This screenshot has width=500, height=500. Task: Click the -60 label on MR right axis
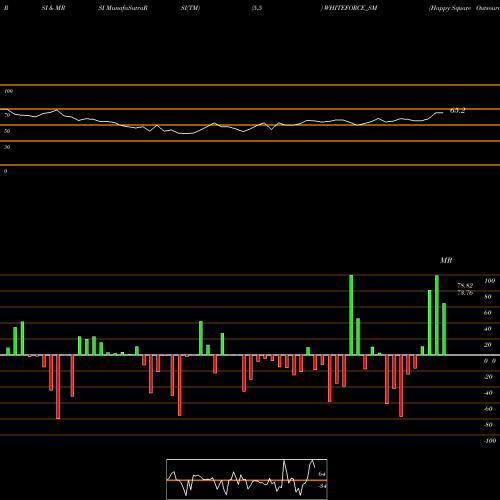[488, 409]
